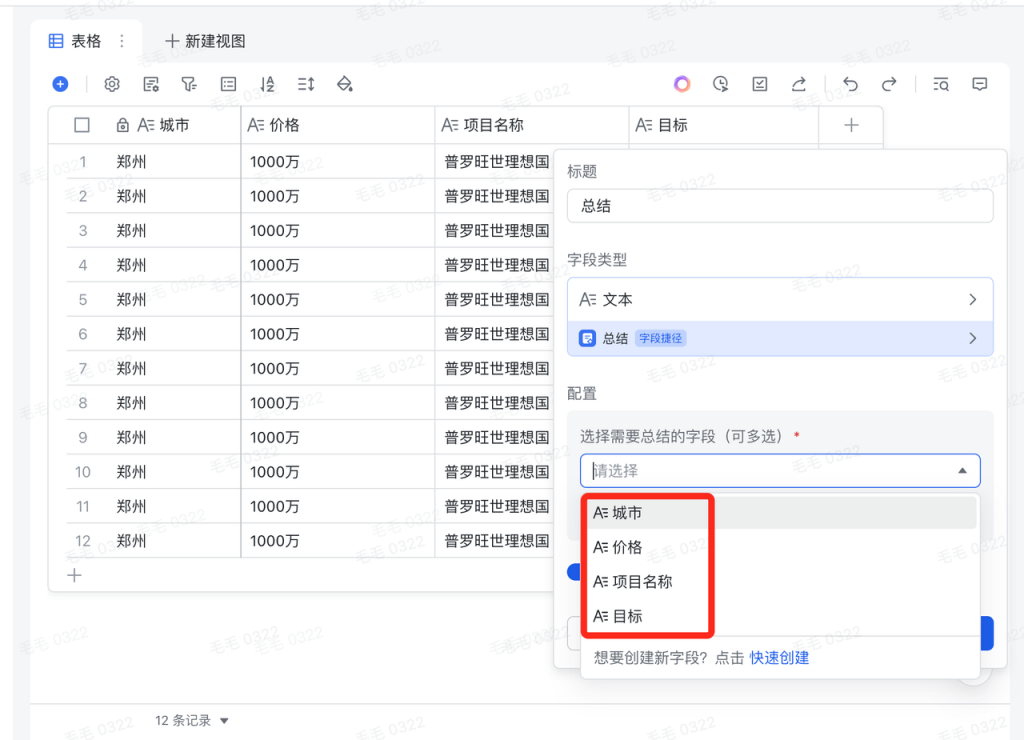This screenshot has width=1024, height=740.
Task: Open the fill color paint bucket icon
Action: (x=345, y=84)
